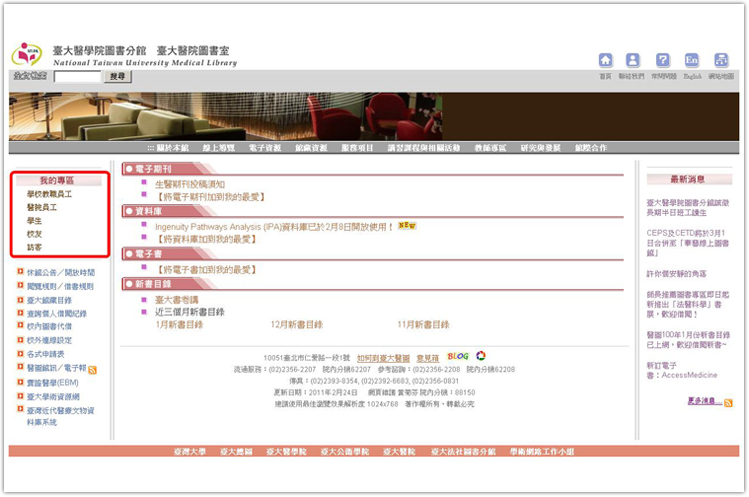Open the 休館公告/開放時間 sidebar link
749x497 pixels.
click(61, 272)
